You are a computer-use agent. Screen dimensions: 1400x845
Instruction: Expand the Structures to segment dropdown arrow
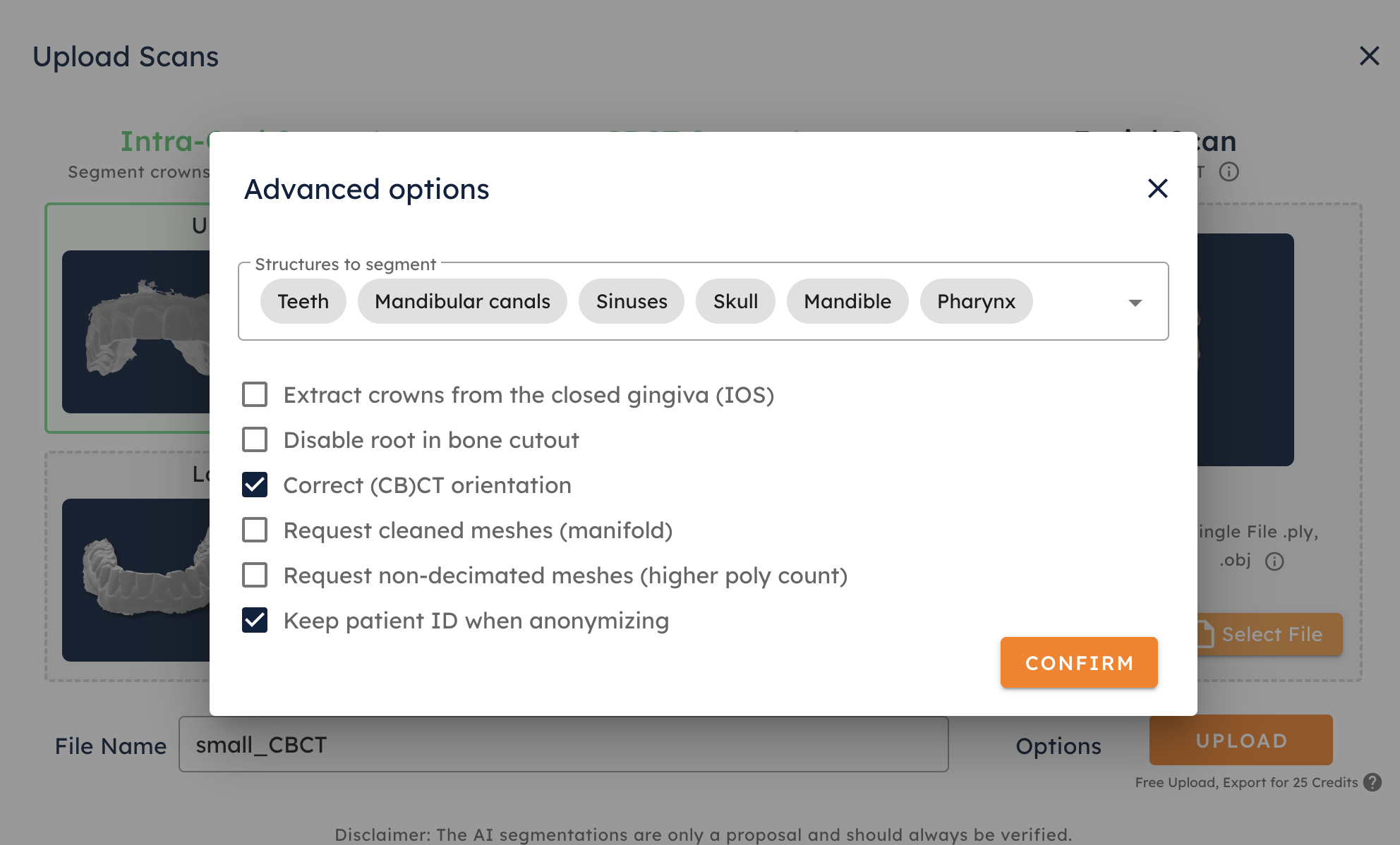click(x=1135, y=303)
